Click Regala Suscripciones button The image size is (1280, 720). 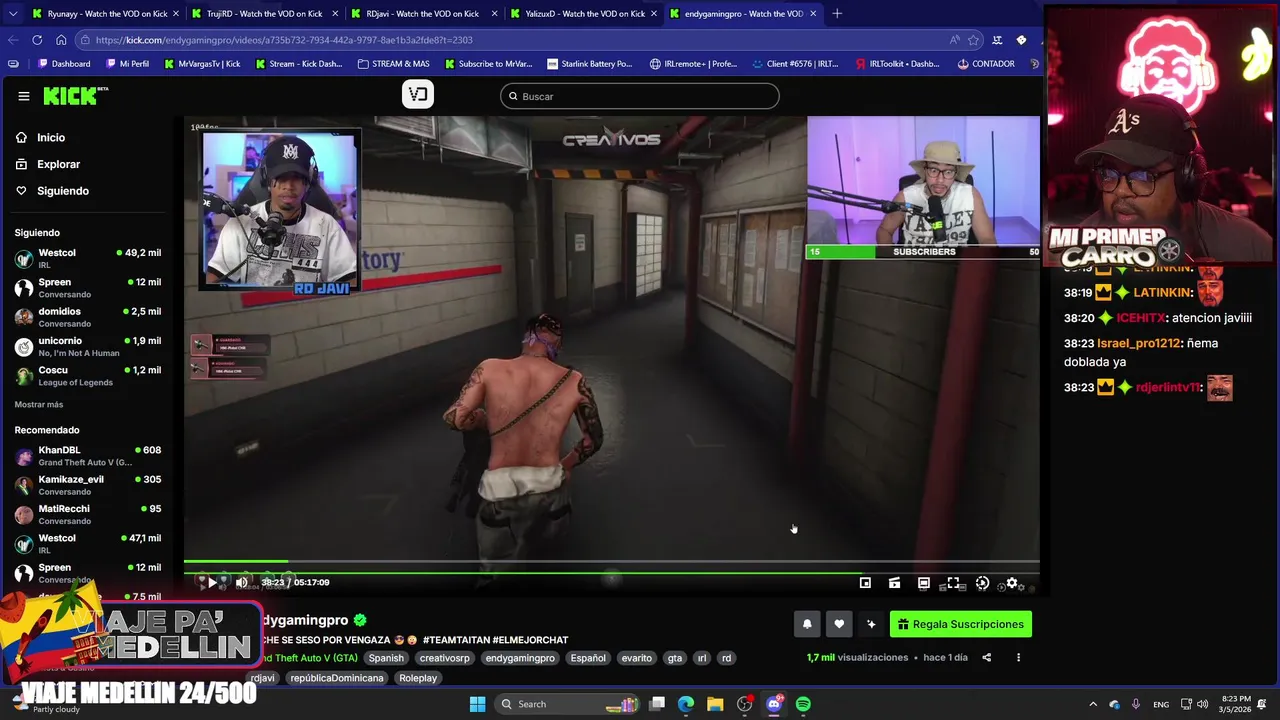(x=961, y=624)
